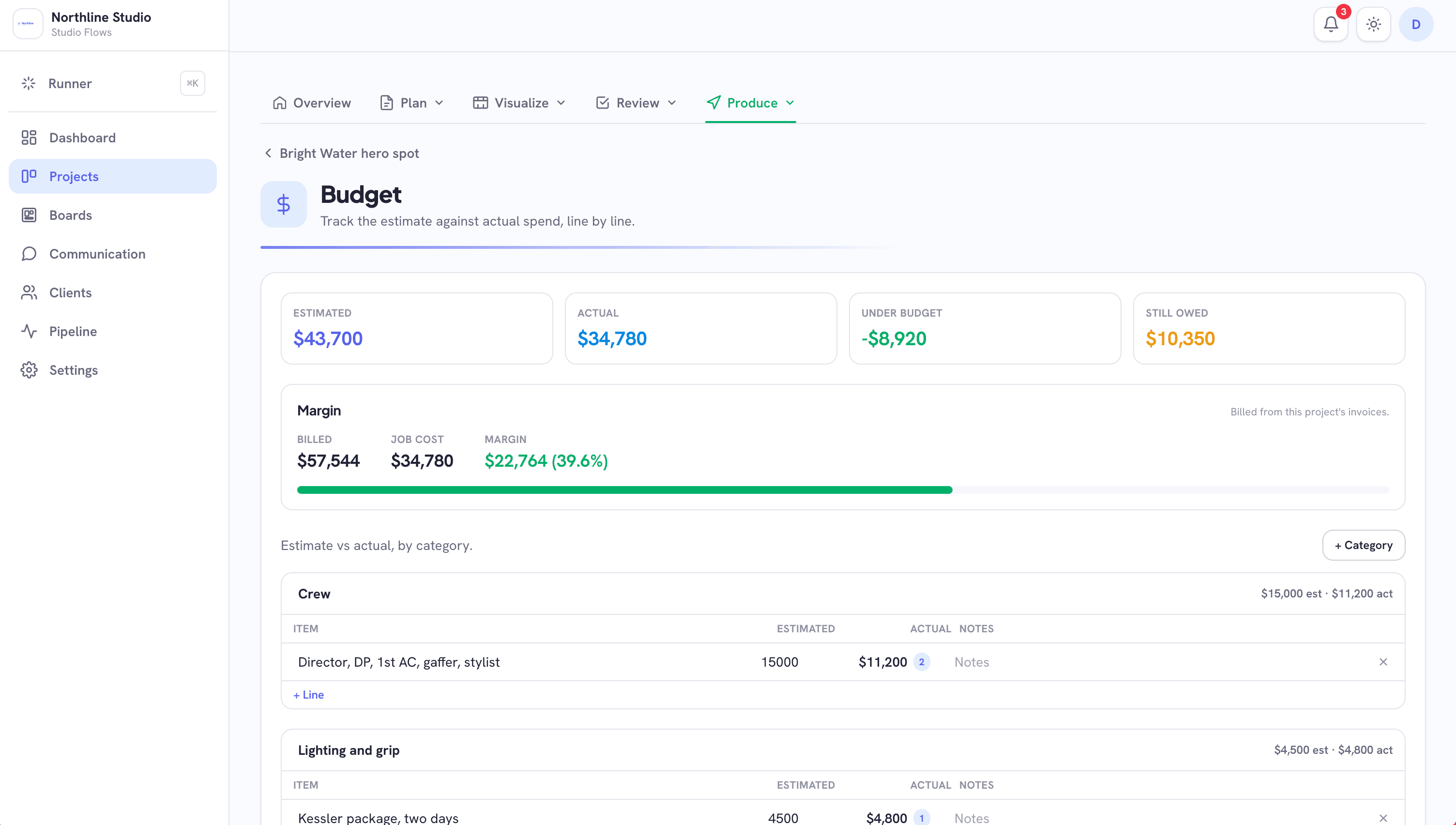Open the Pipeline section
The width and height of the screenshot is (1456, 825).
point(113,332)
